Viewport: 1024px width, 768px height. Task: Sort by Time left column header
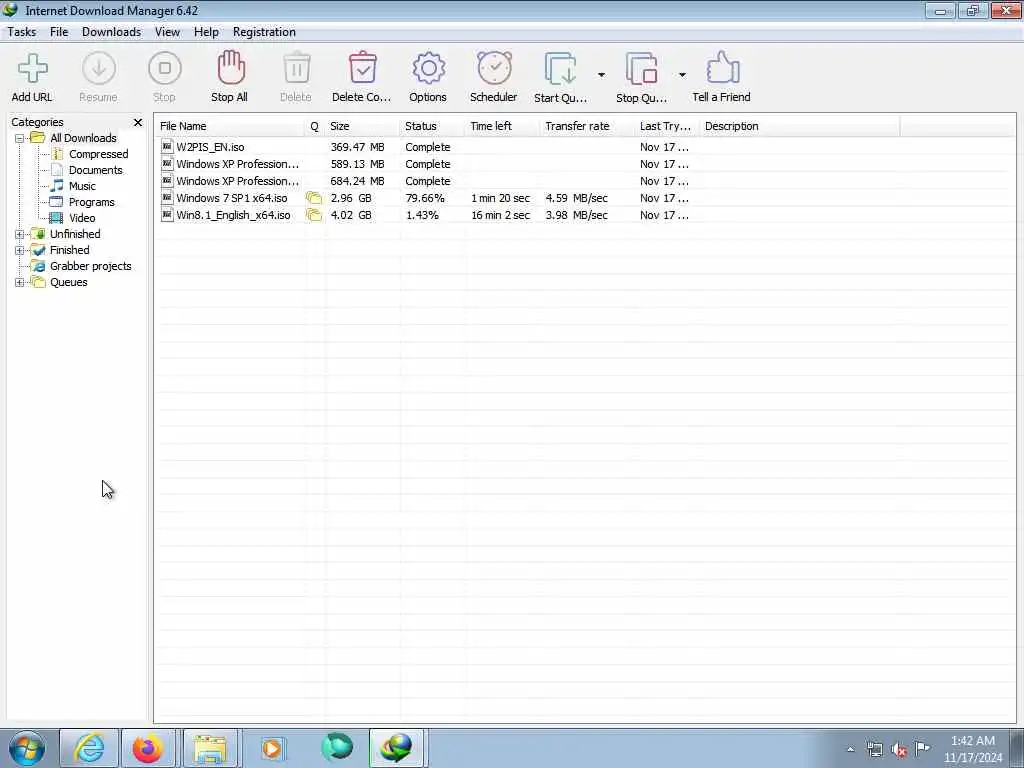[504, 126]
